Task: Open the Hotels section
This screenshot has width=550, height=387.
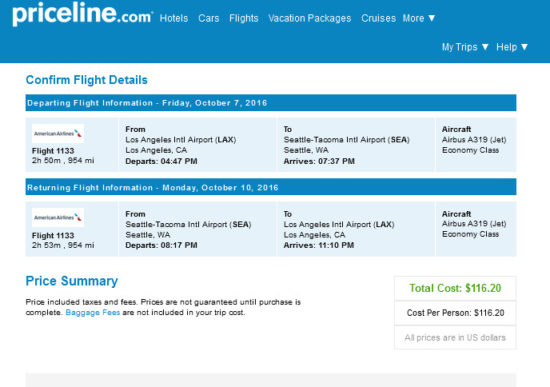Action: pyautogui.click(x=174, y=18)
